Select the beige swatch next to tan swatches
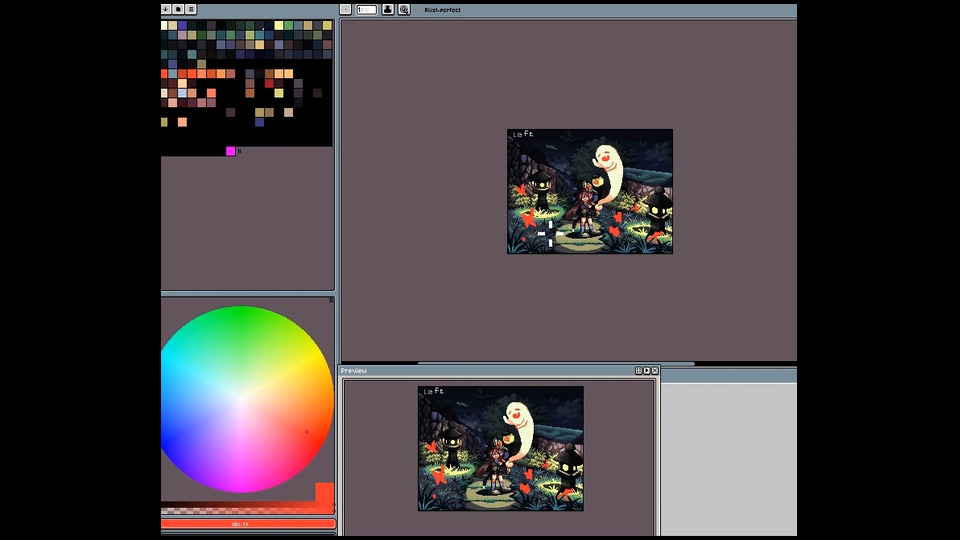 tap(288, 112)
